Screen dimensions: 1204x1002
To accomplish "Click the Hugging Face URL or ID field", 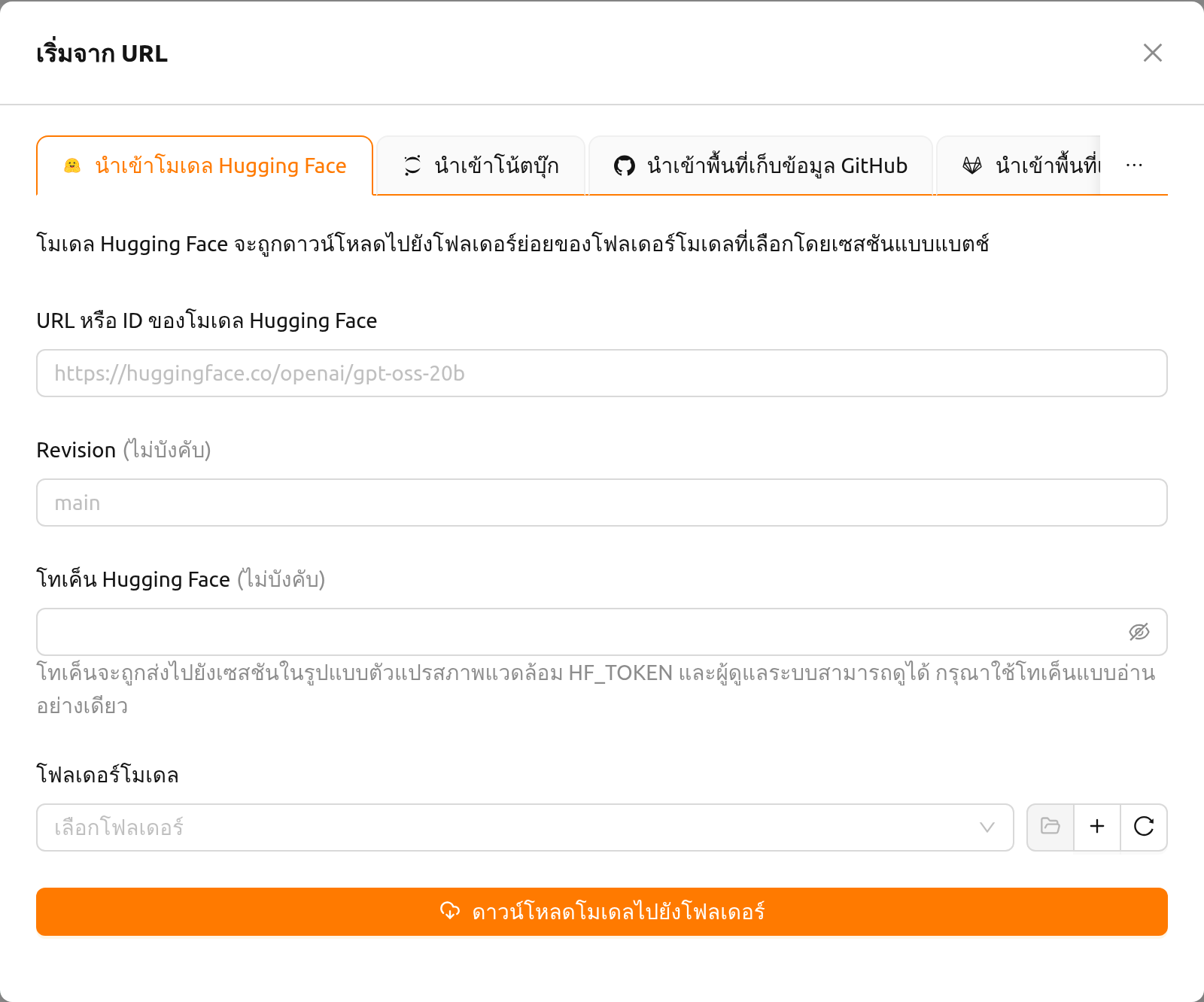I will click(x=602, y=373).
